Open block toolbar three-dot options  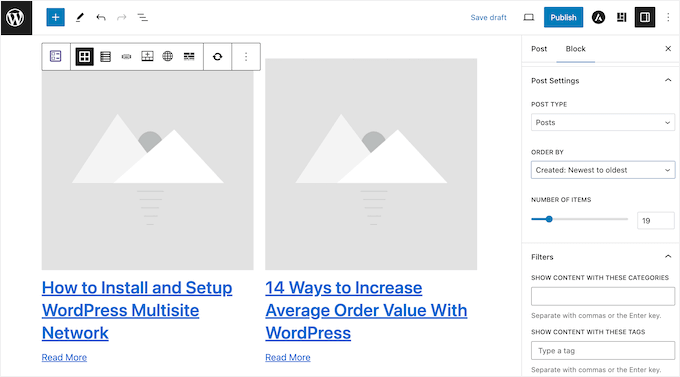tap(246, 56)
